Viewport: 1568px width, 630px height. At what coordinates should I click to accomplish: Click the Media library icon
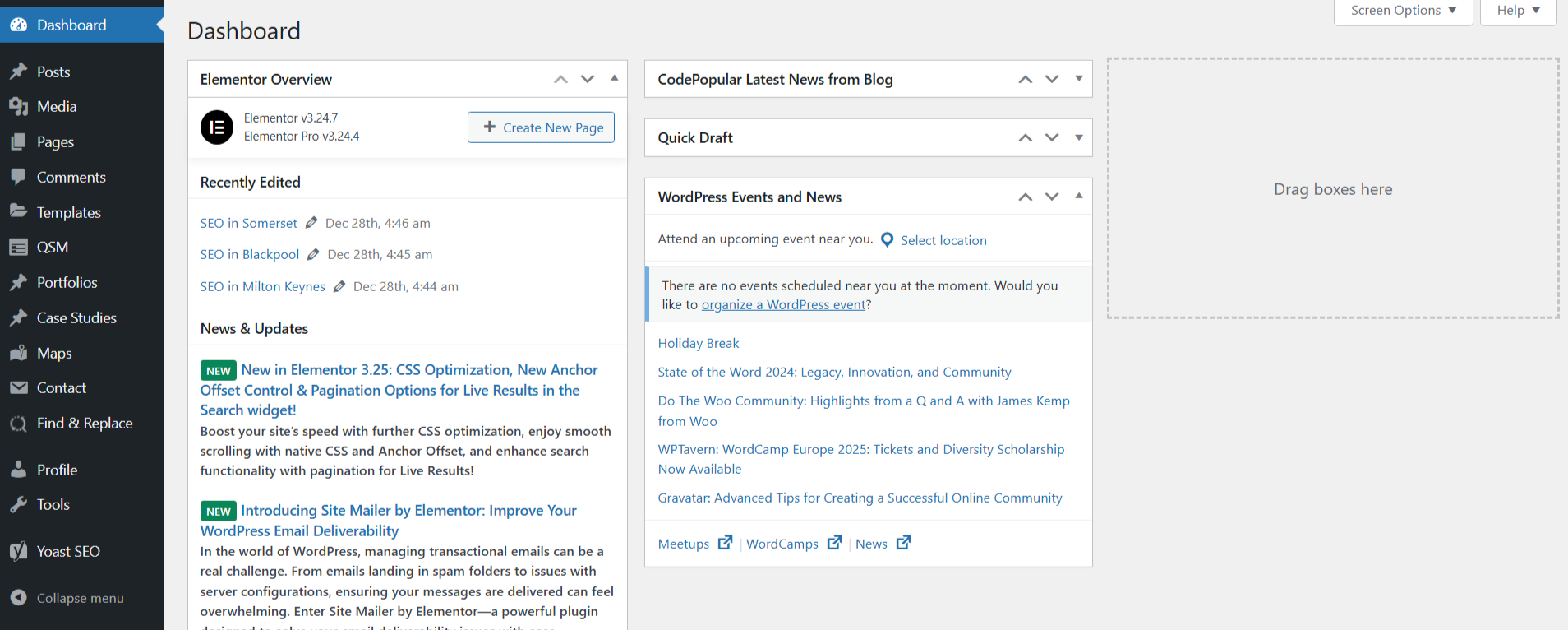[x=19, y=106]
